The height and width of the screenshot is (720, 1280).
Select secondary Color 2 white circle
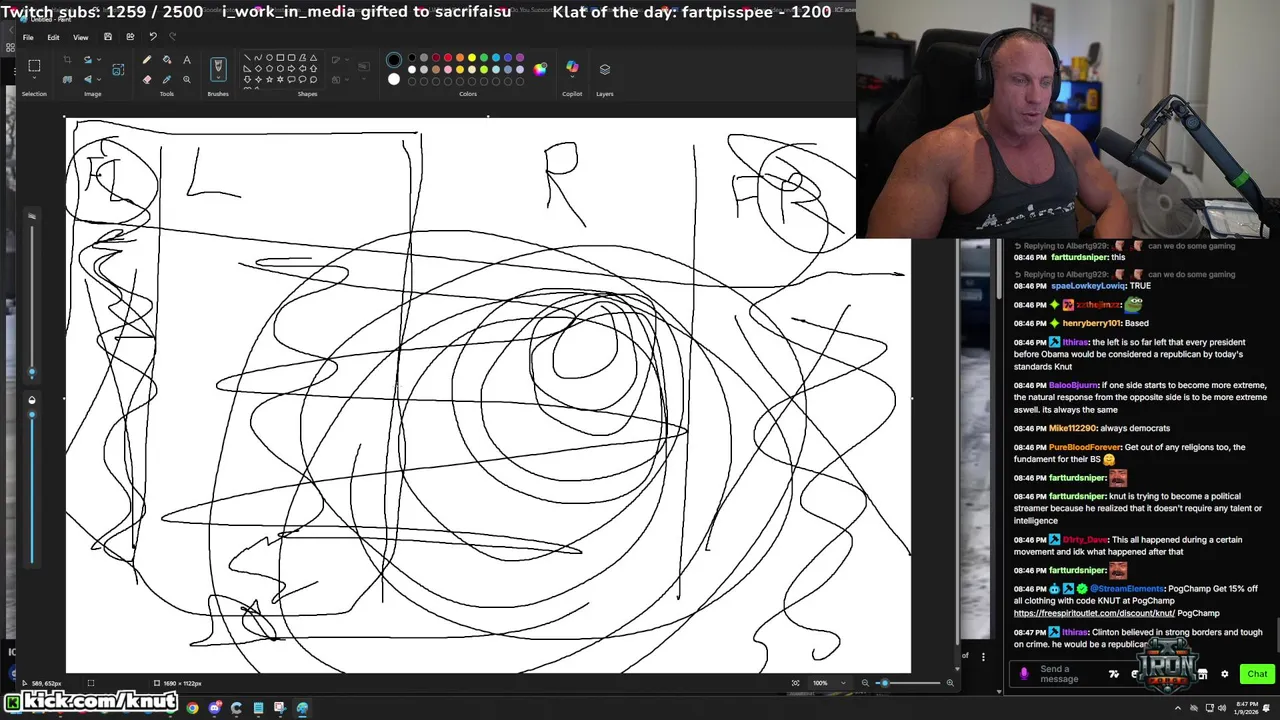[x=394, y=79]
